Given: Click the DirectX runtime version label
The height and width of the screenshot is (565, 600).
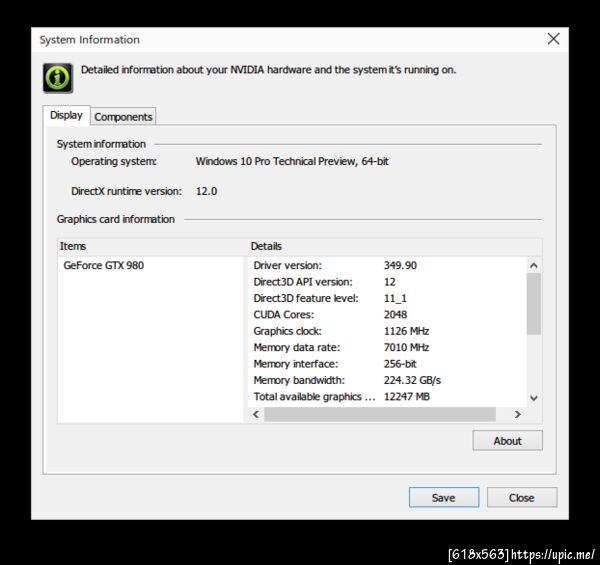Looking at the screenshot, I should tap(126, 191).
